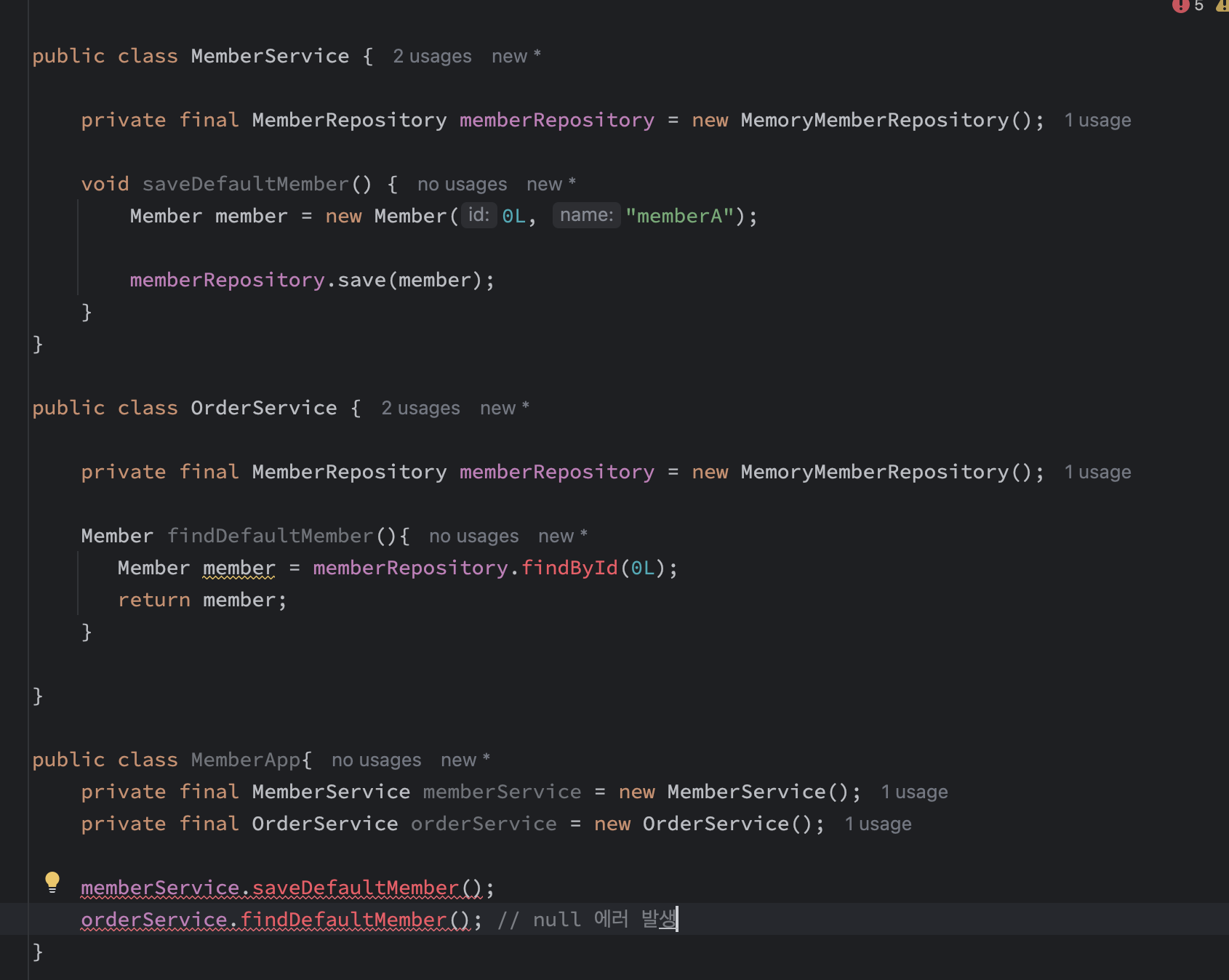The height and width of the screenshot is (980, 1229).
Task: Click 'no usages' hint next to findDefaultMember
Action: tap(473, 536)
